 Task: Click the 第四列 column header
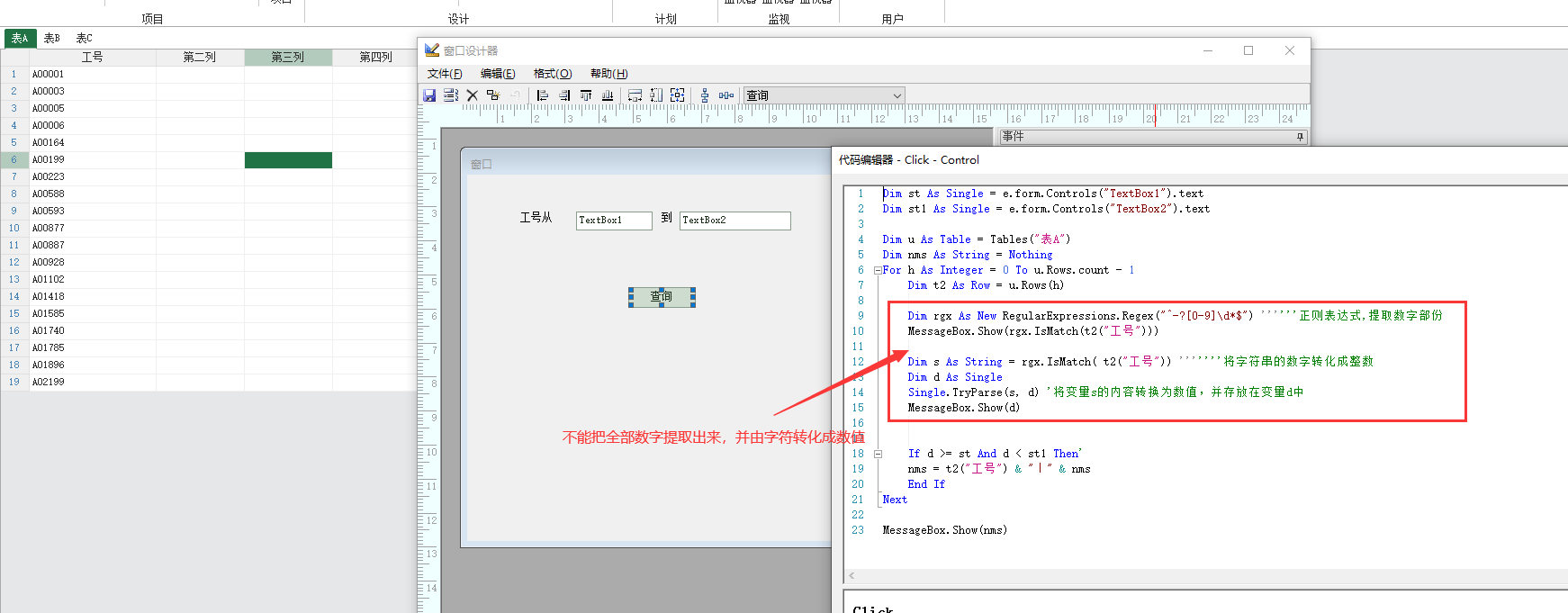[375, 57]
